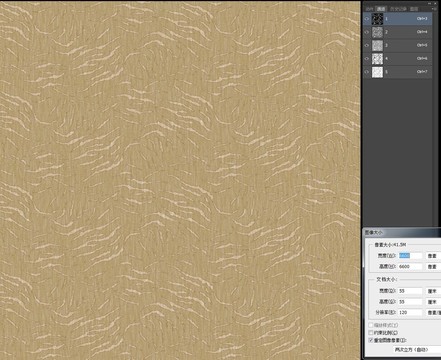Screen dimensions: 441x360
Task: Open the 两次立方 (自动) resampling method dropdown
Action: [x=417, y=350]
